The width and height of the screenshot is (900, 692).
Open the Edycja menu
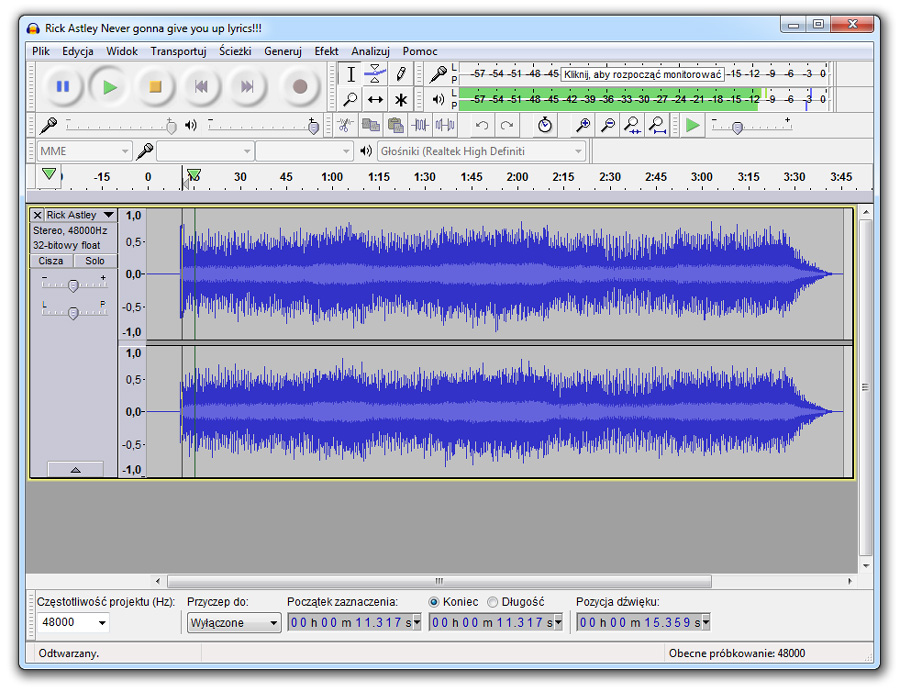coord(77,51)
